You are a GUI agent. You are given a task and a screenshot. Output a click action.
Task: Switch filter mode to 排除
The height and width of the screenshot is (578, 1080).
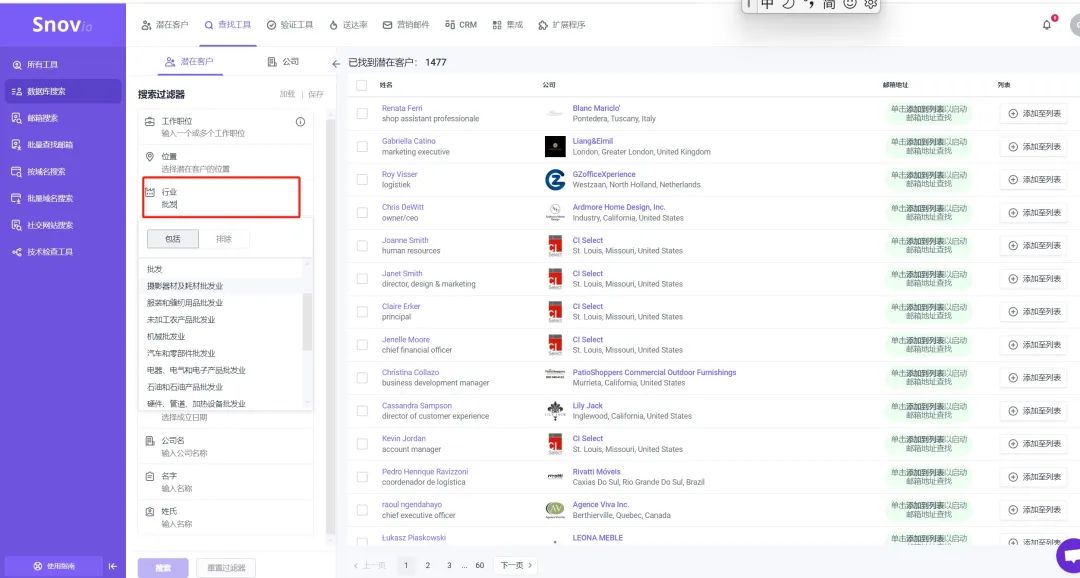point(222,239)
